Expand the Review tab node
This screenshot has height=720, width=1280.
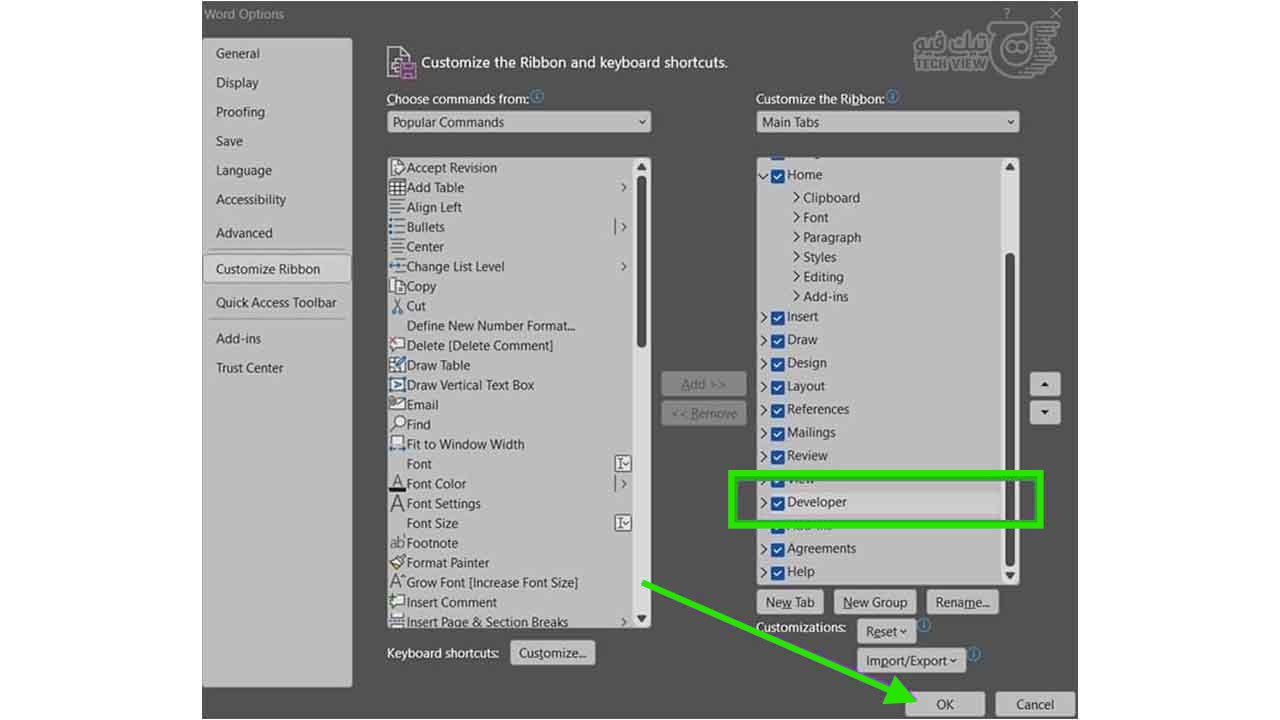click(764, 457)
